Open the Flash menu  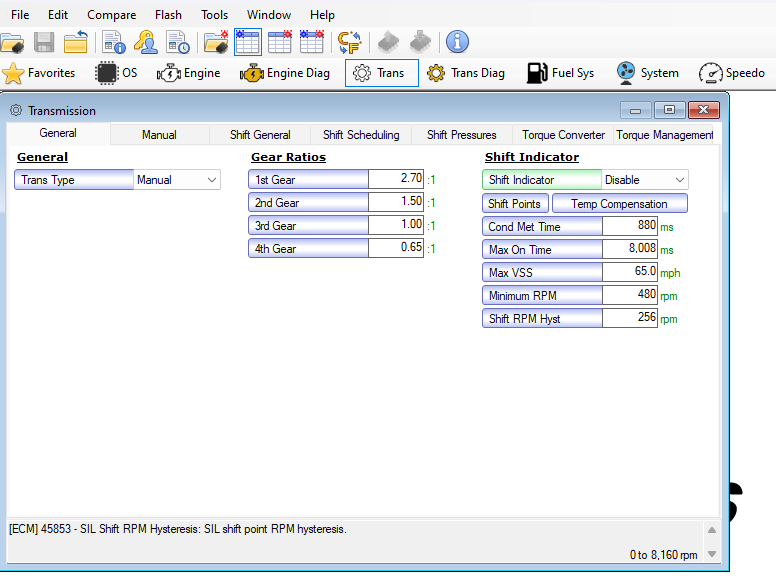[168, 15]
